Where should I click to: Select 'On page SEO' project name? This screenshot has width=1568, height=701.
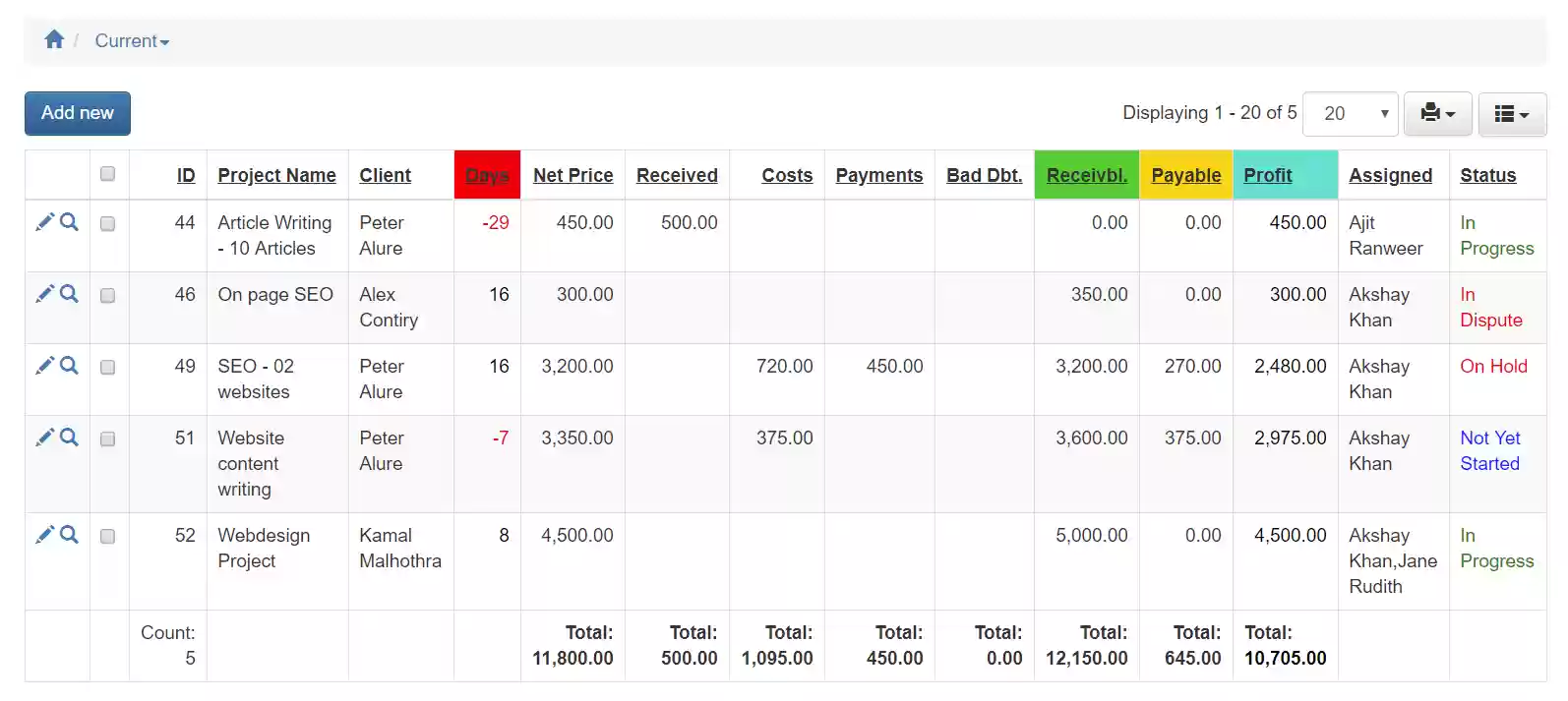[275, 294]
